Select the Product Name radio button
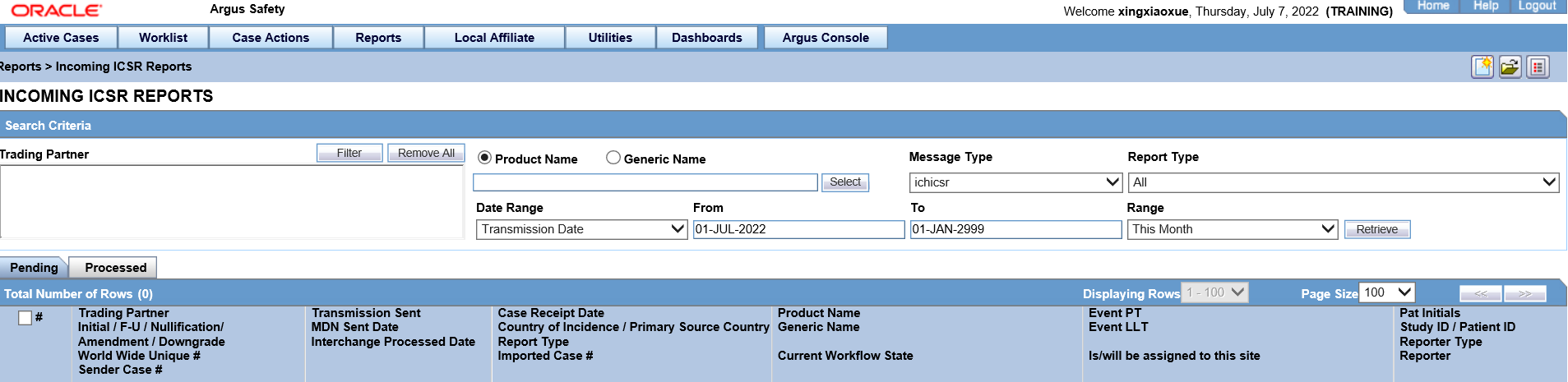Screen dimensions: 1568x382 point(485,158)
